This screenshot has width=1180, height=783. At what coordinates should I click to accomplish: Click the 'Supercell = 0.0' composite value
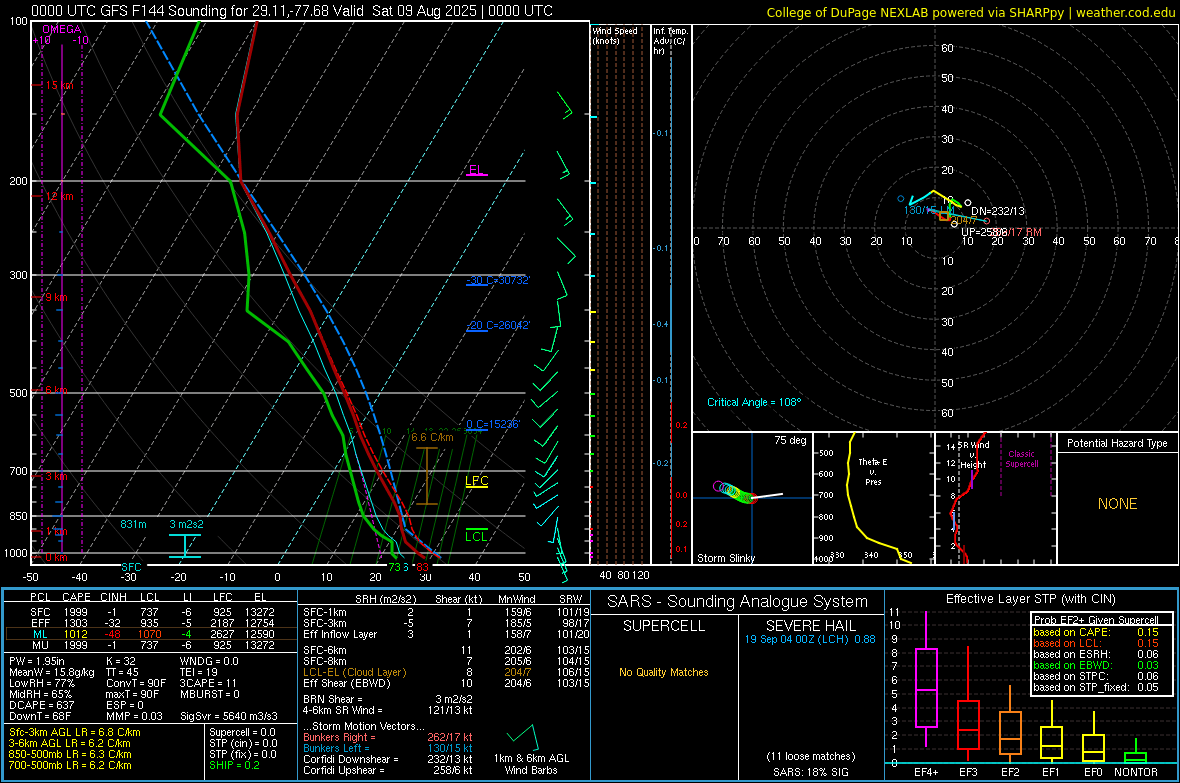[x=242, y=732]
